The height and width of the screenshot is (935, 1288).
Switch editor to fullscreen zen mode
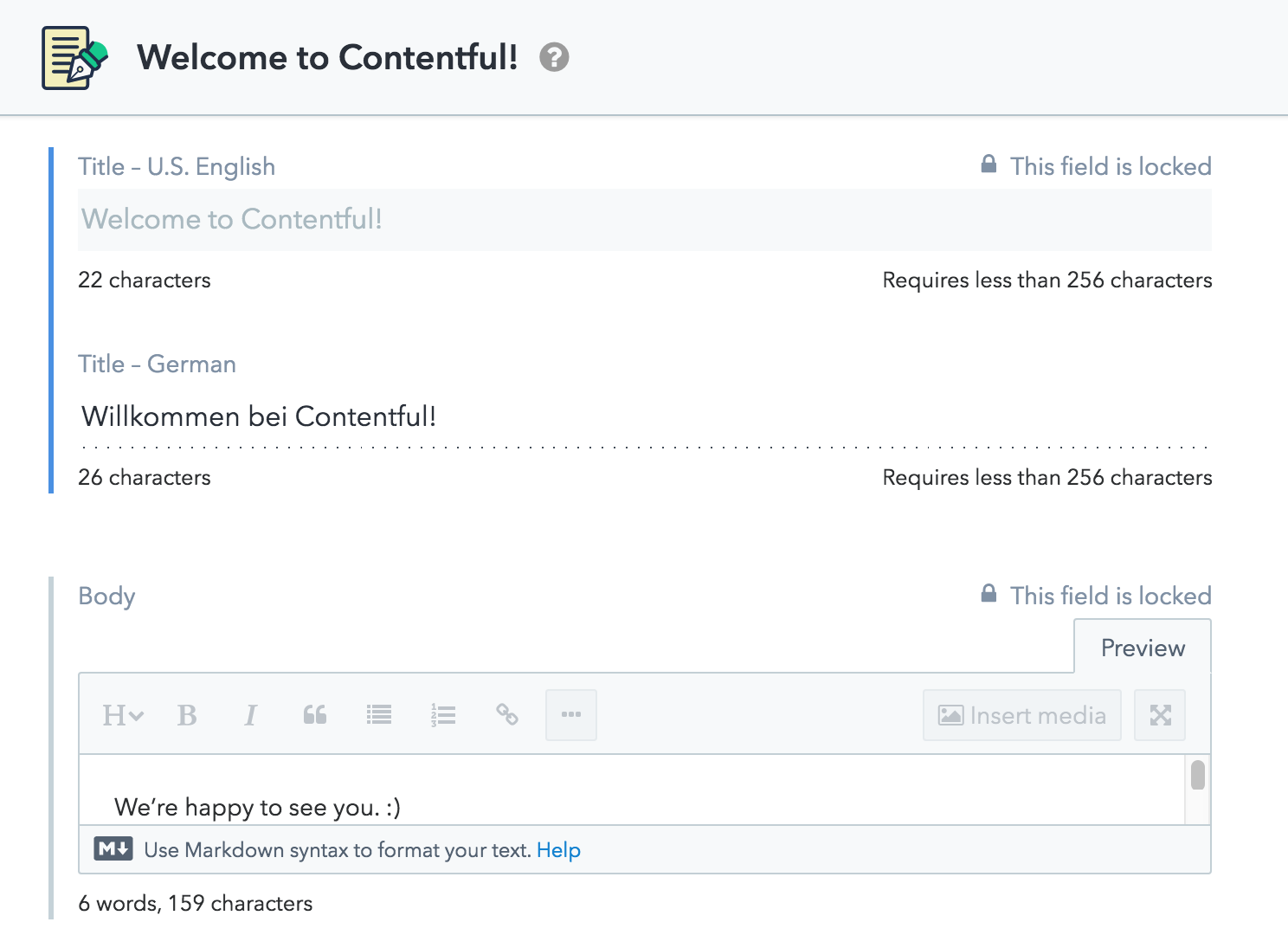tap(1160, 715)
